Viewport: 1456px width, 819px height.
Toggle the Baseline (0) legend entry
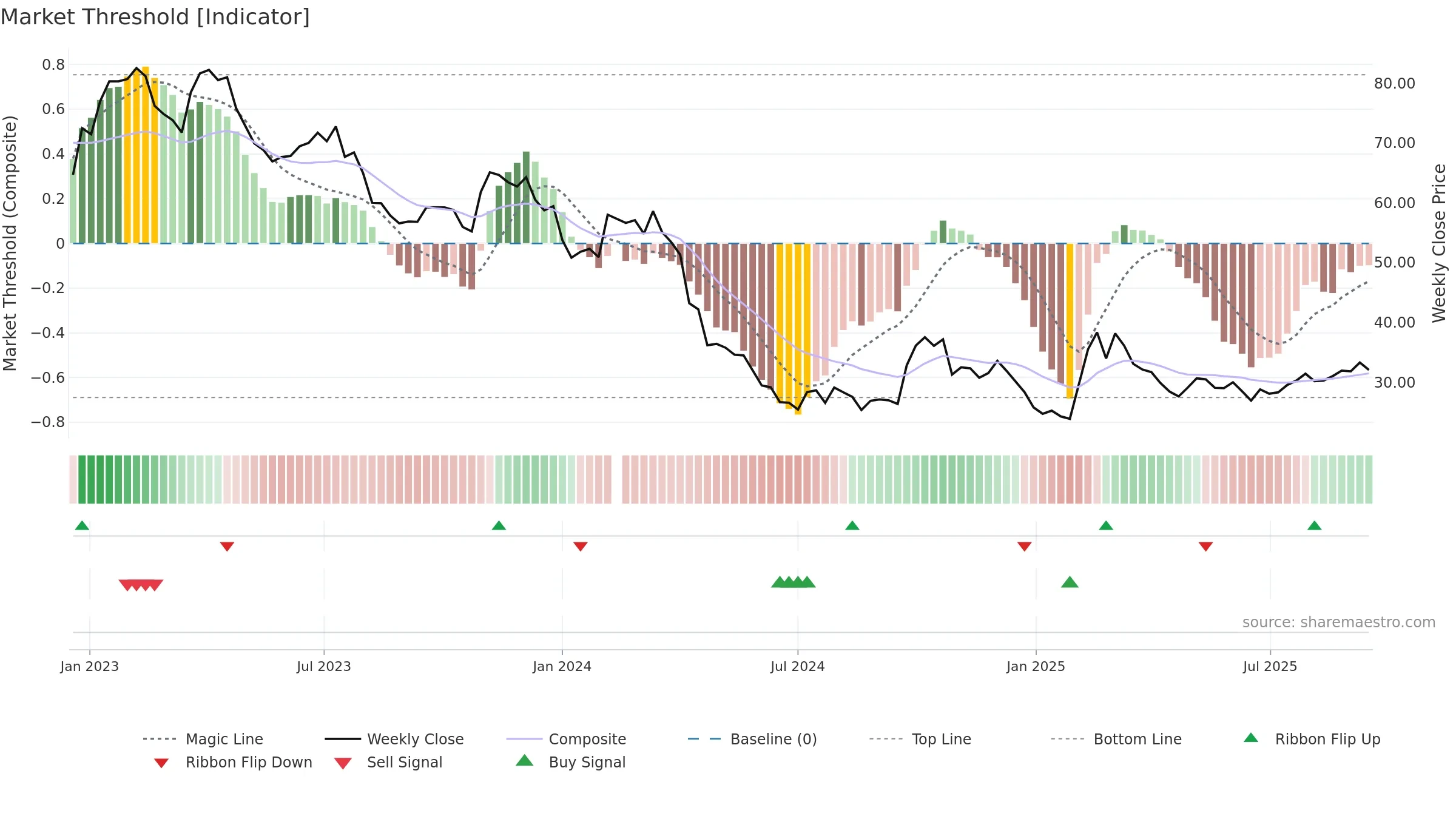point(752,739)
